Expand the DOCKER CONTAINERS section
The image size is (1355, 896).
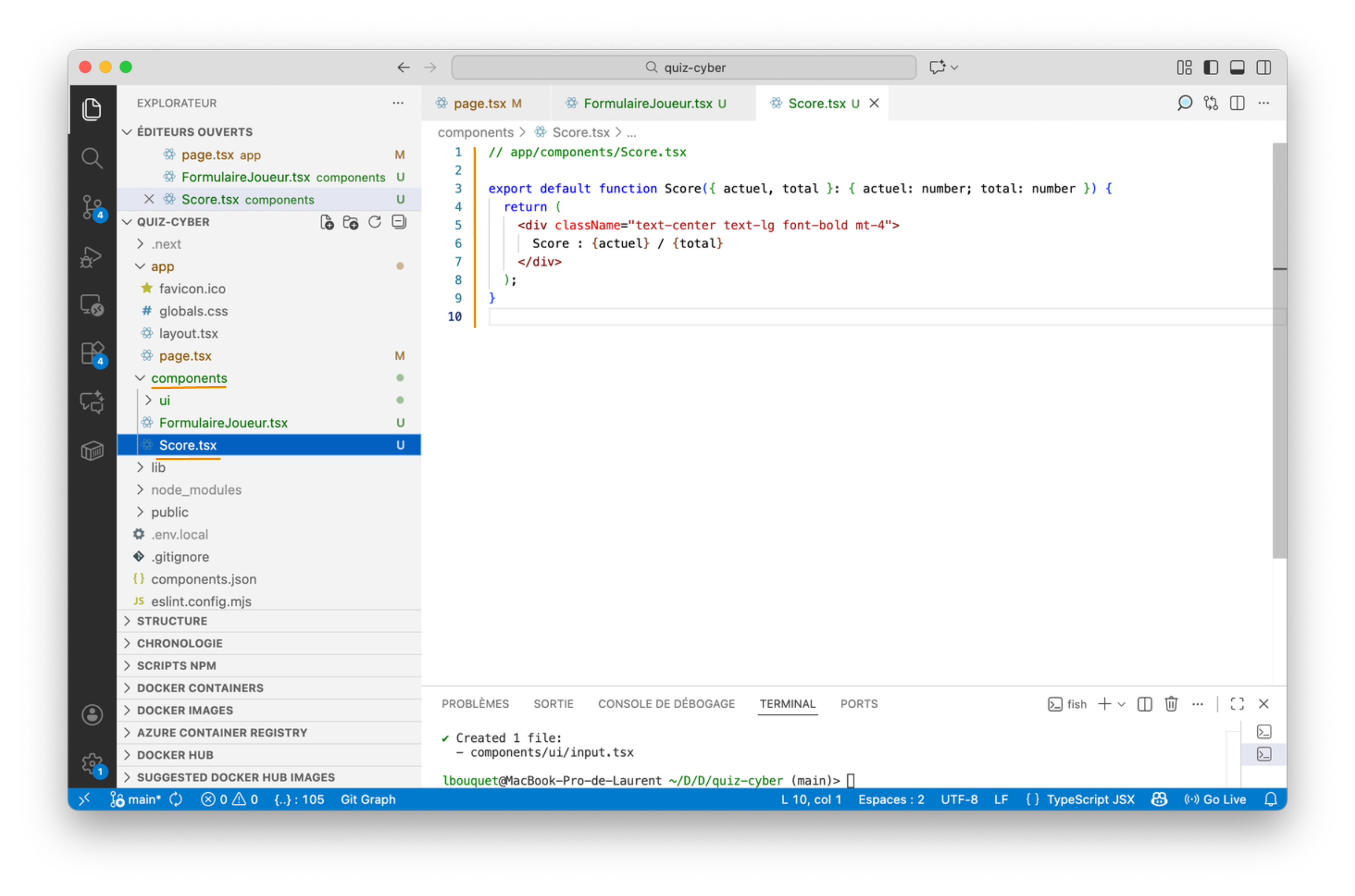(x=200, y=688)
